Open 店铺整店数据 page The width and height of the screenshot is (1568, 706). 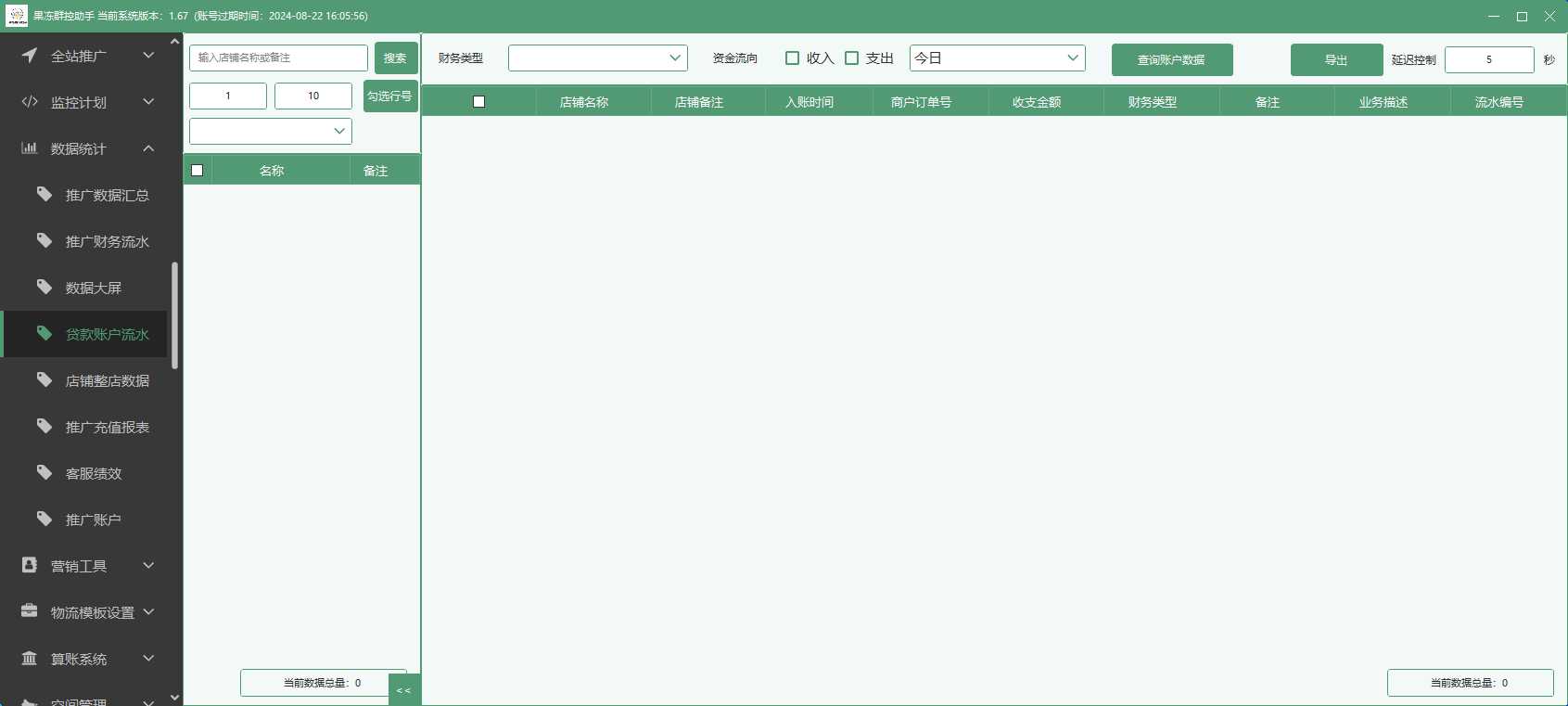(107, 381)
